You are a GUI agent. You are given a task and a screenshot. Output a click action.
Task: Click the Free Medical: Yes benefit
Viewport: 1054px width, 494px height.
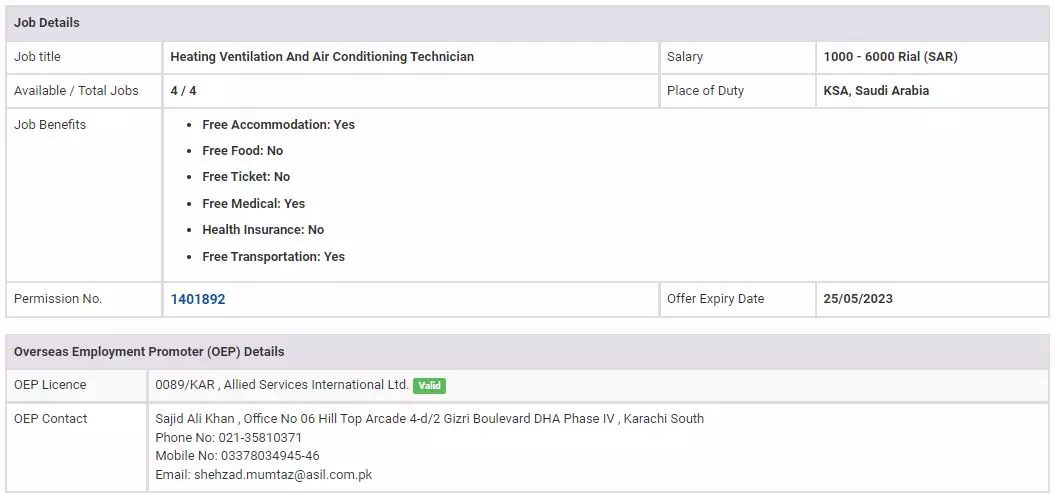[x=253, y=204]
